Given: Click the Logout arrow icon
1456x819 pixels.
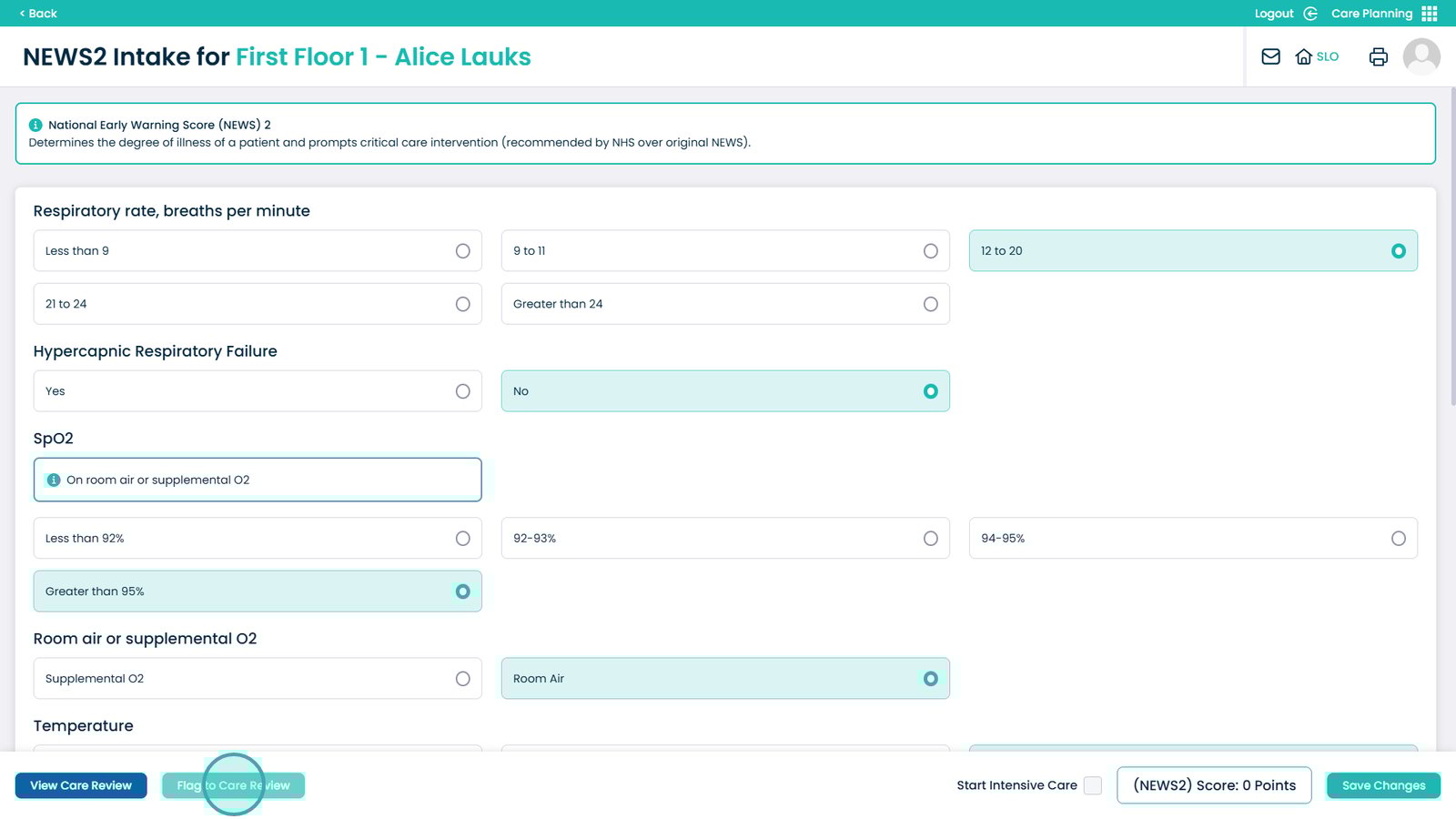Looking at the screenshot, I should (1310, 14).
